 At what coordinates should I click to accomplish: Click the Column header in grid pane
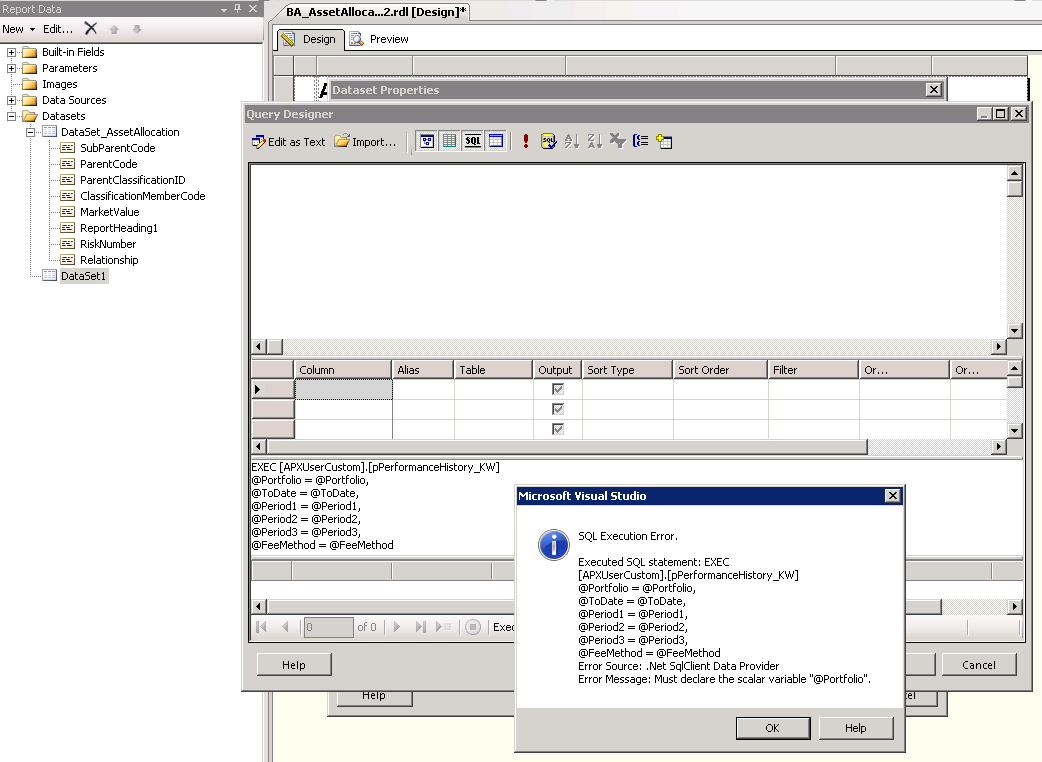coord(342,370)
